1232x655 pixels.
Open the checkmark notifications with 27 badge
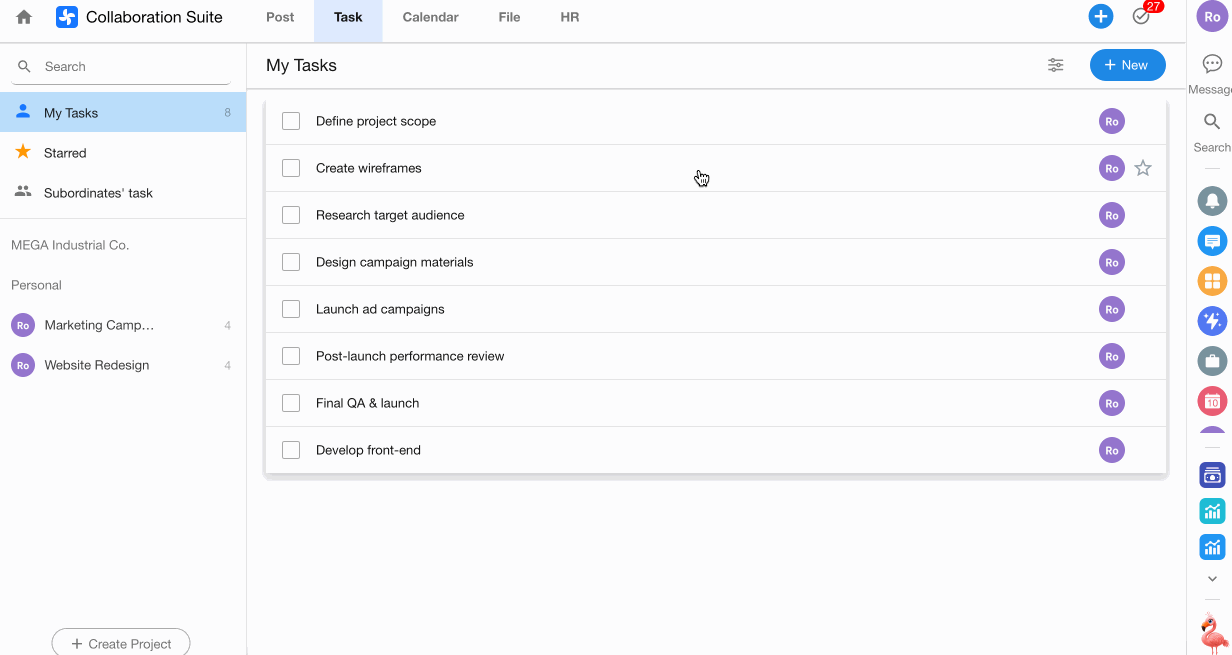point(1141,17)
